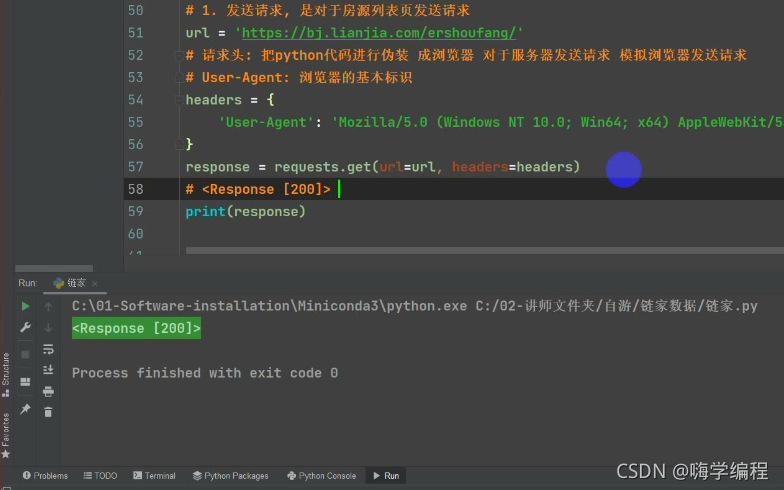Click the <Response [200]> console output

click(x=136, y=328)
